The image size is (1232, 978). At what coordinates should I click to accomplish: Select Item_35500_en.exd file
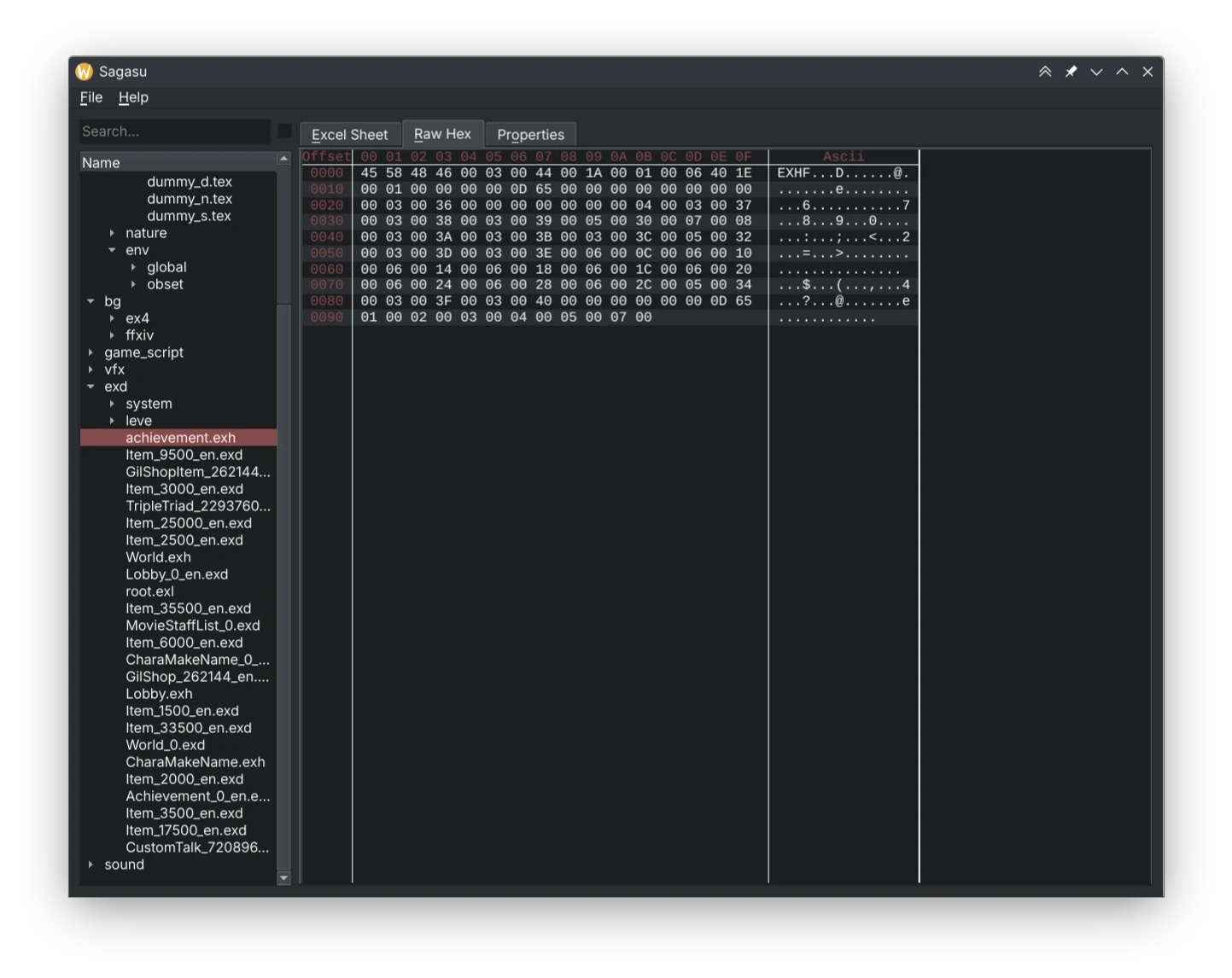tap(188, 608)
